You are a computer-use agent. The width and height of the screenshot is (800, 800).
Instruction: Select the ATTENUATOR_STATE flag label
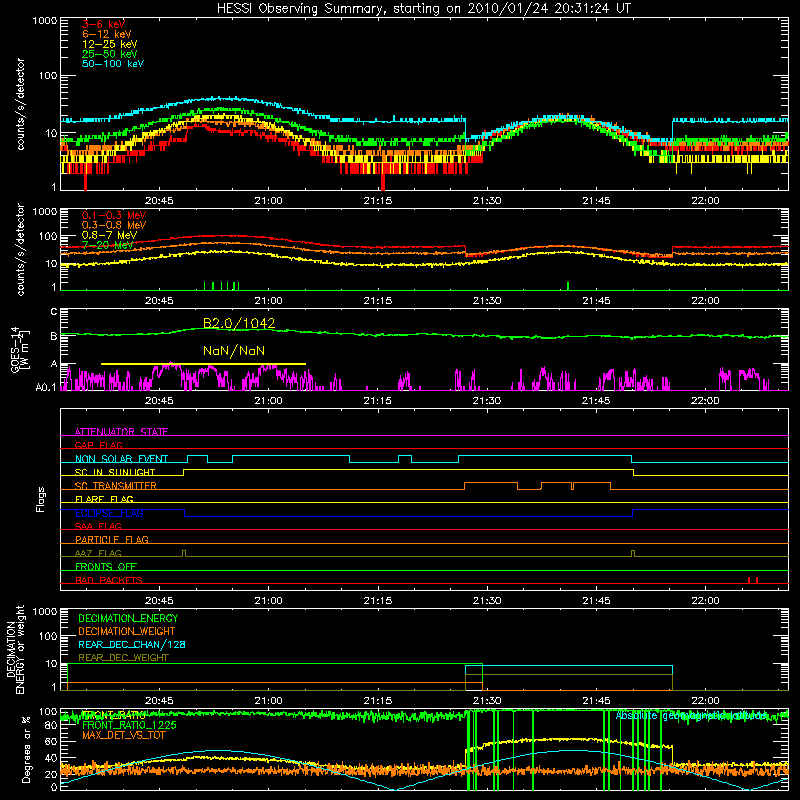pos(121,432)
